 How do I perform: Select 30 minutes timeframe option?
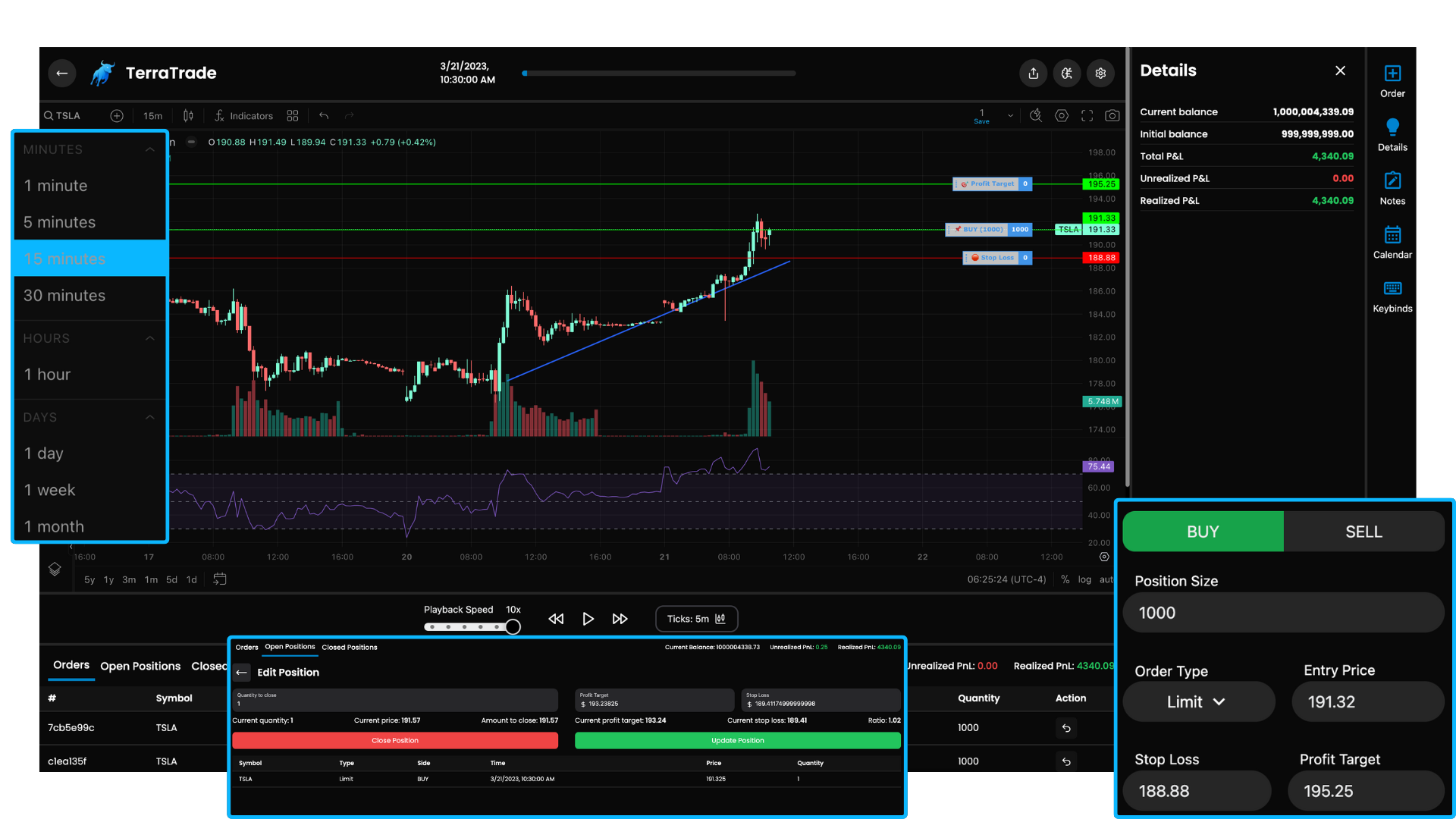click(x=64, y=296)
